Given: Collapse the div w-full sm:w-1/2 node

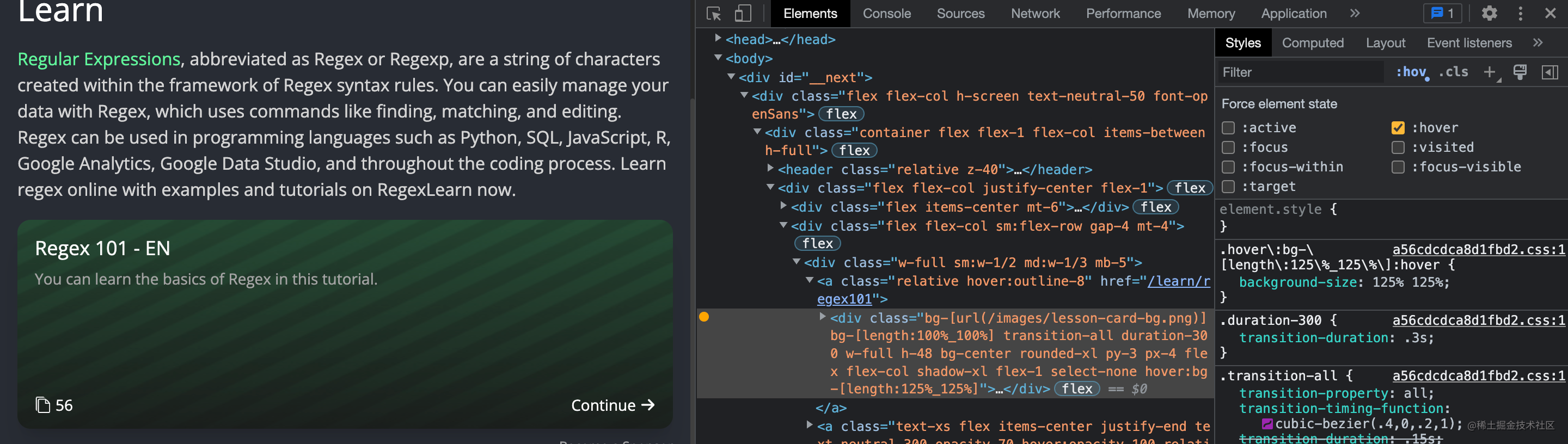Looking at the screenshot, I should click(x=796, y=262).
